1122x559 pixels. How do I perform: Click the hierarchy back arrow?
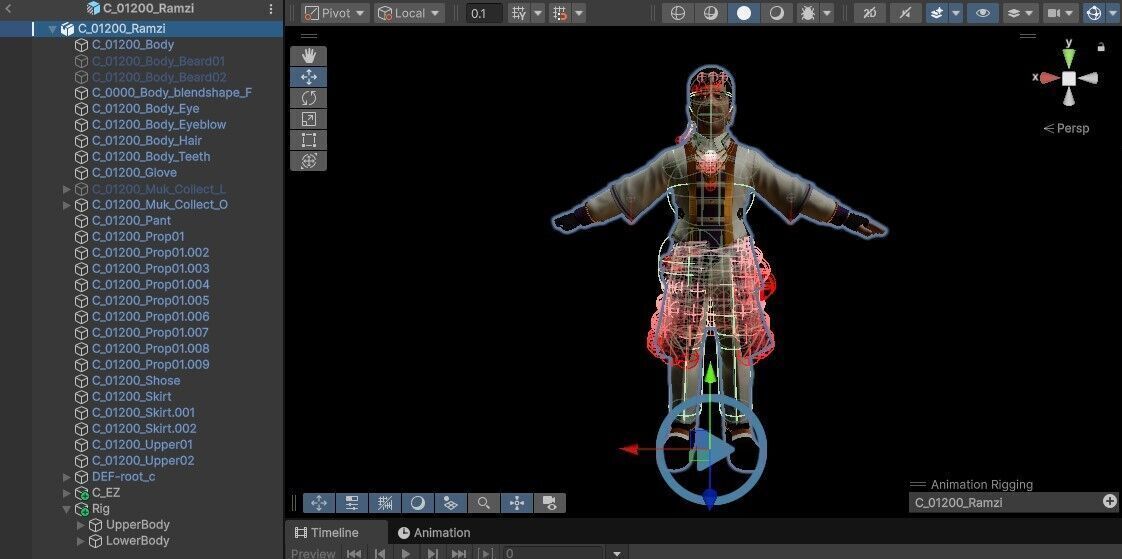coord(8,9)
